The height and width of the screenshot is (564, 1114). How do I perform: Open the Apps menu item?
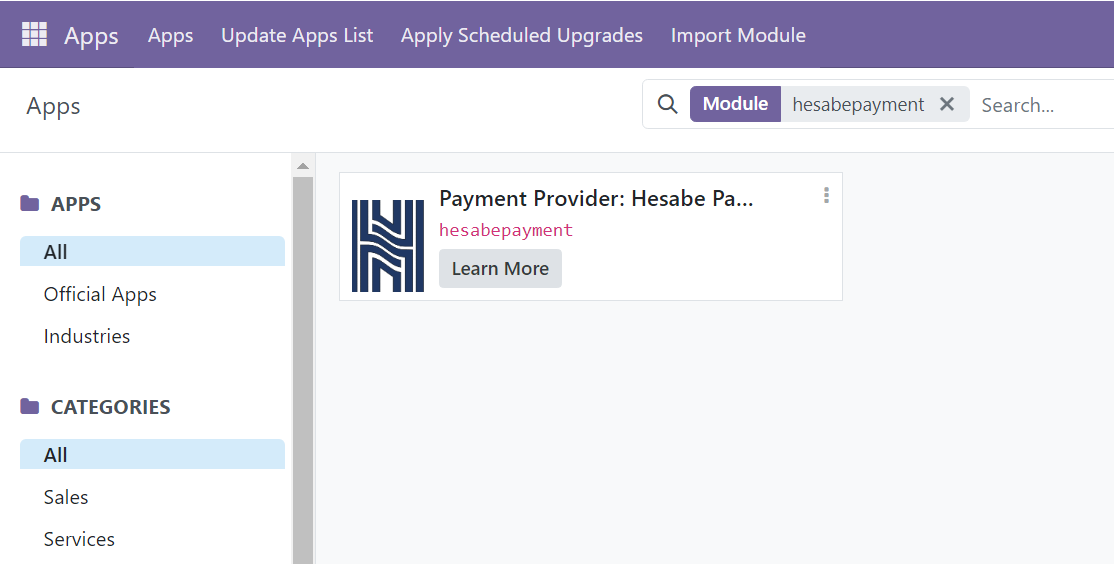coord(170,35)
